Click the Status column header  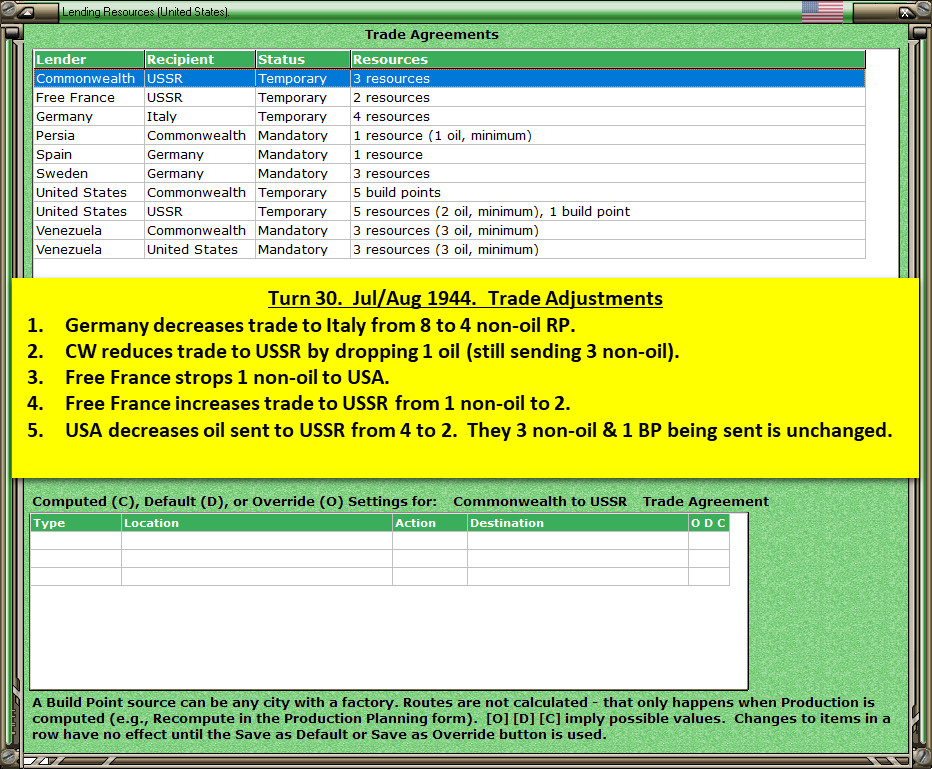[303, 59]
